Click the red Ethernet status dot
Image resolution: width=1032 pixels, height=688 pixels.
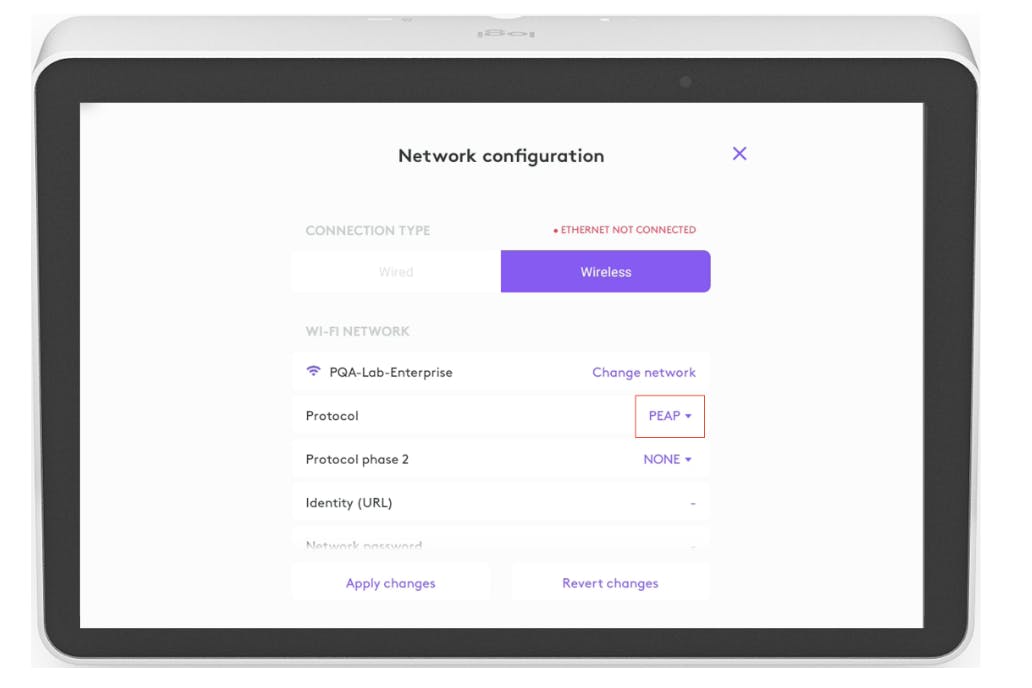pyautogui.click(x=555, y=231)
